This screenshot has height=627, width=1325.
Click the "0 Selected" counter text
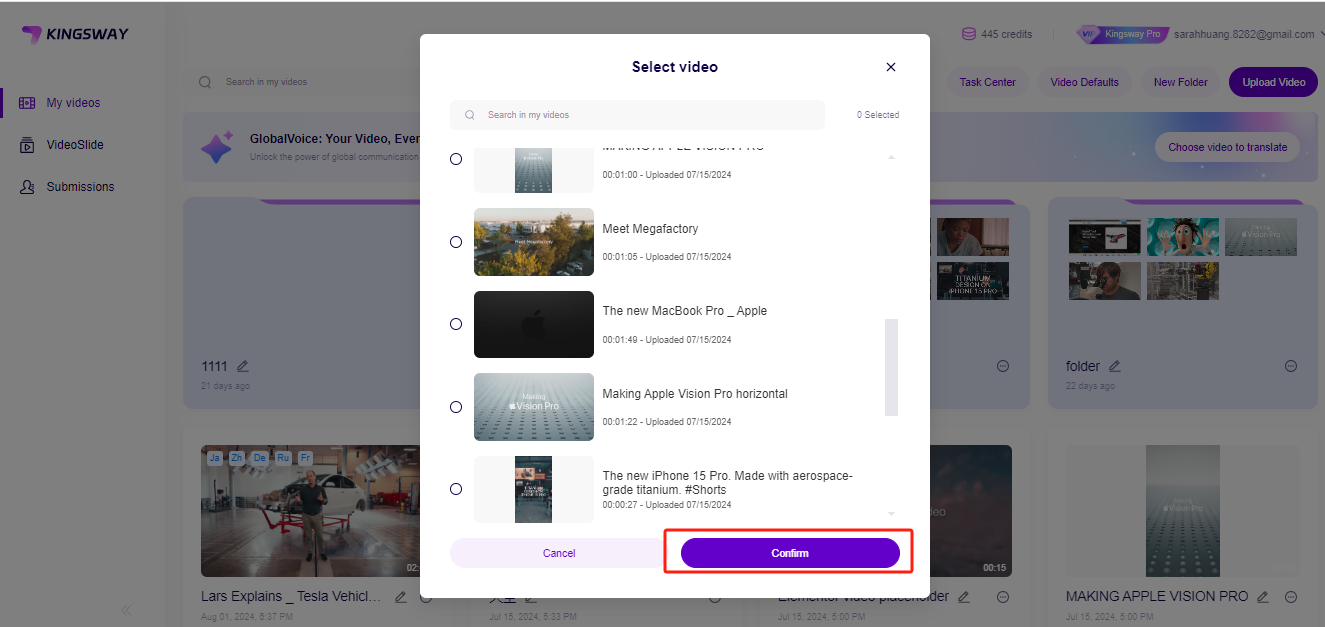tap(878, 115)
